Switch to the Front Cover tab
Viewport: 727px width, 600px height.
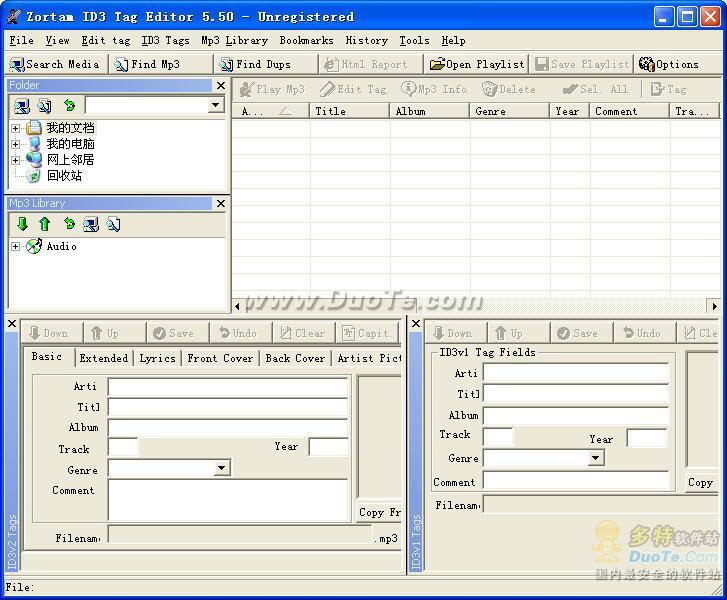click(x=220, y=358)
